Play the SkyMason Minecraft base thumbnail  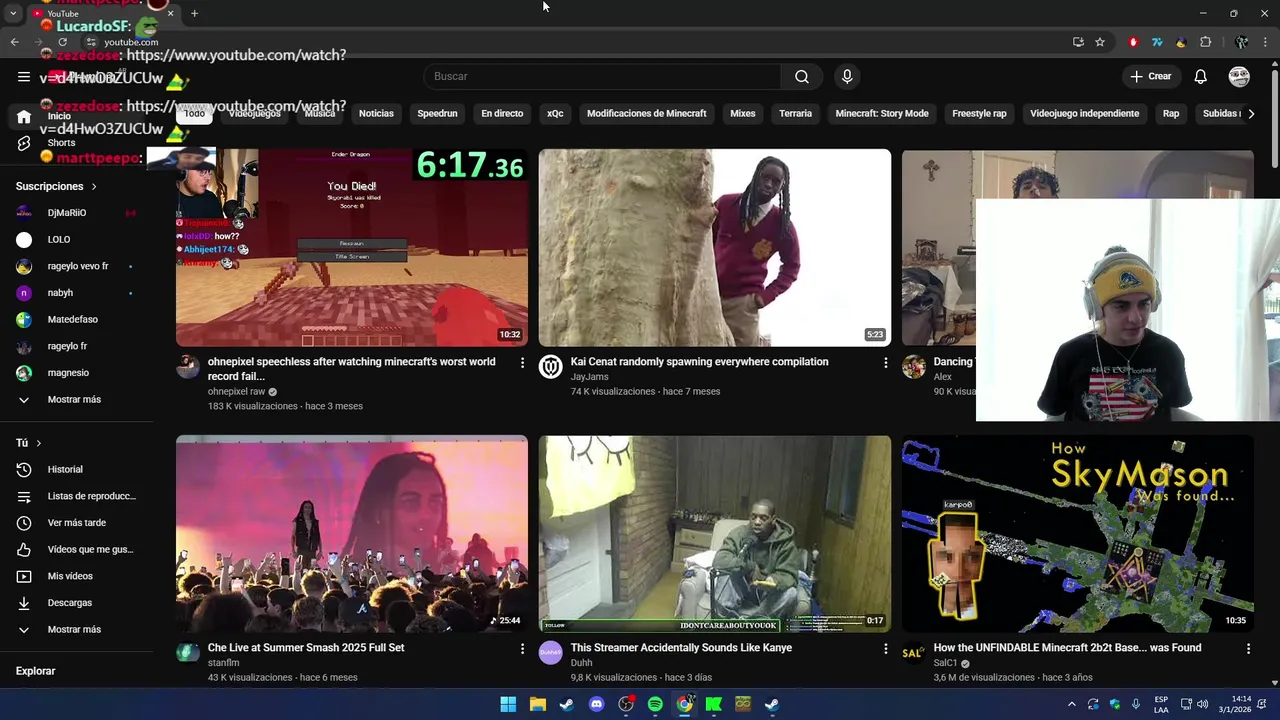pos(1077,533)
